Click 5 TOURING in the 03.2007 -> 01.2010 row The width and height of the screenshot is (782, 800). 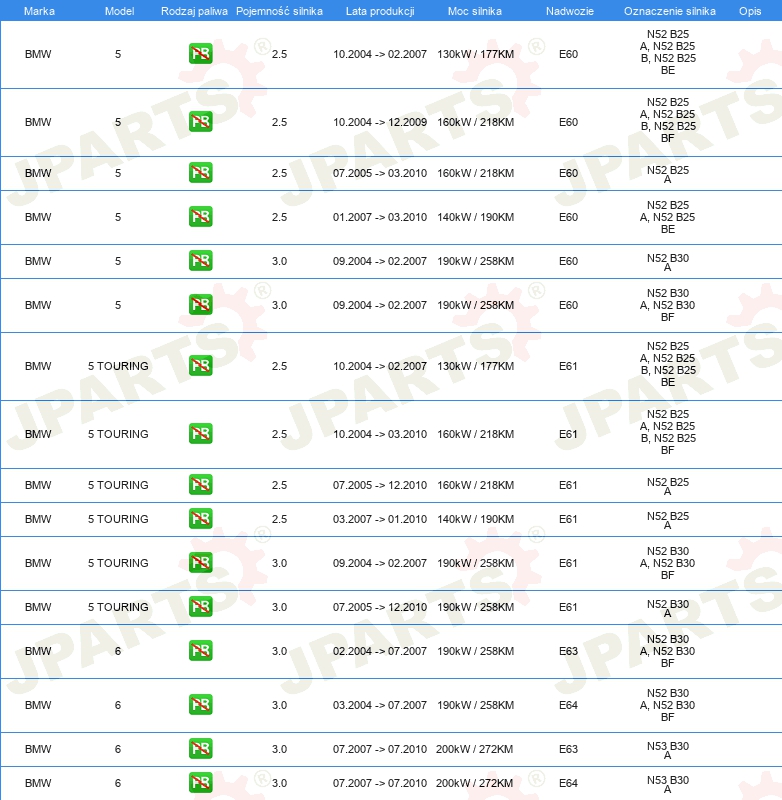click(x=118, y=519)
